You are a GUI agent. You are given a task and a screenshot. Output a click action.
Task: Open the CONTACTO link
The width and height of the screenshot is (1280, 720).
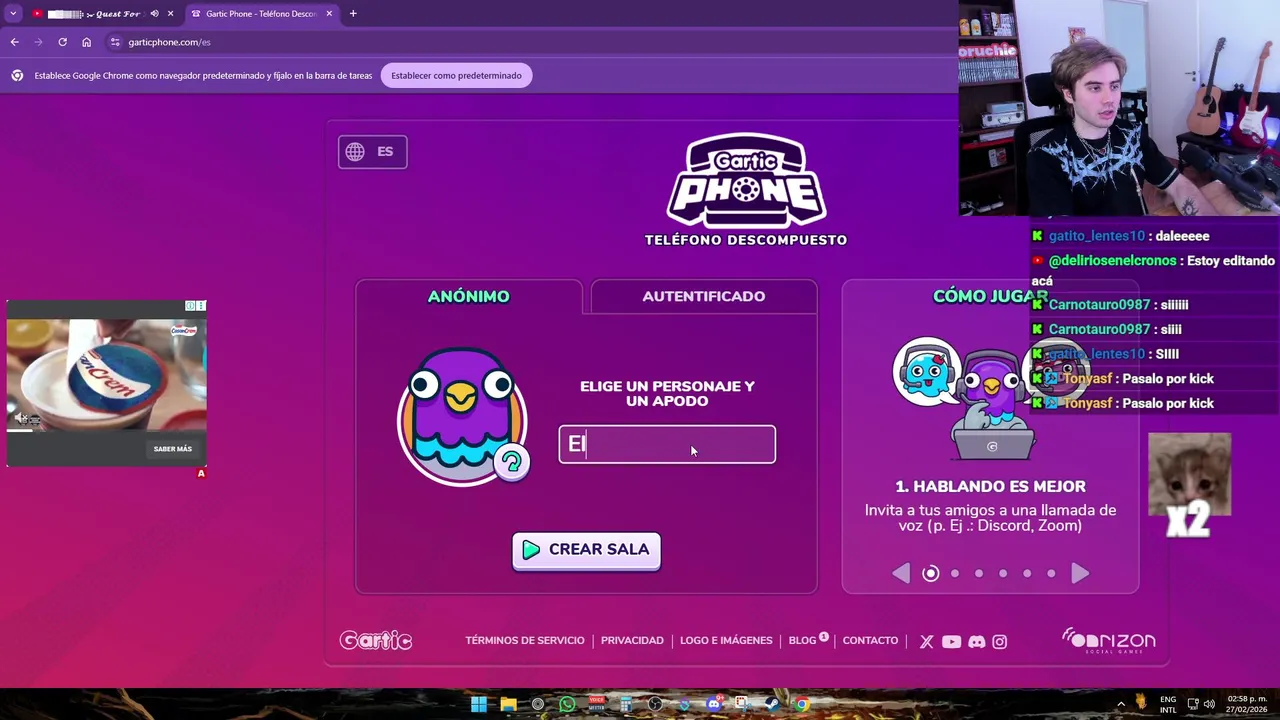[x=870, y=640]
